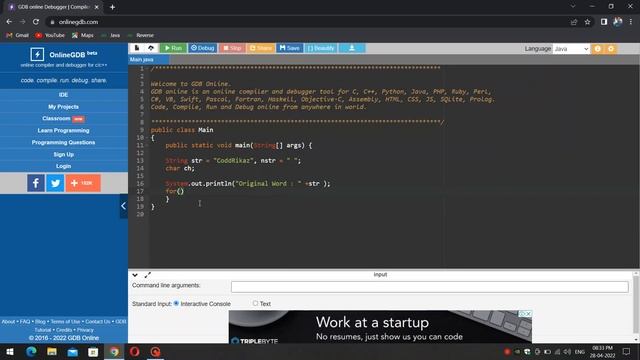The image size is (640, 360).
Task: Open My Projects in the sidebar
Action: [x=63, y=107]
